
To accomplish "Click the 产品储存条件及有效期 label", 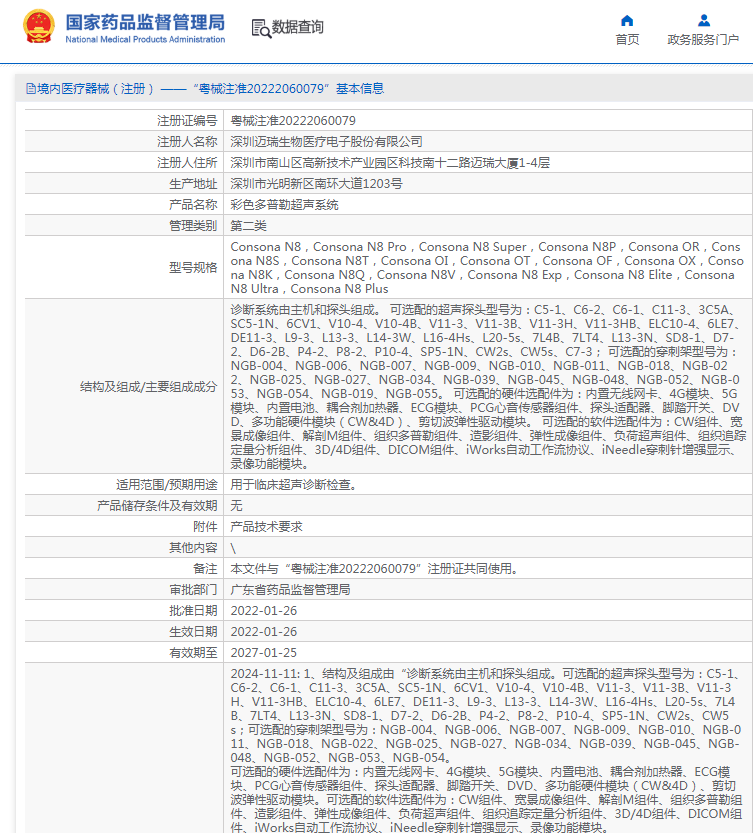I will pyautogui.click(x=157, y=506).
